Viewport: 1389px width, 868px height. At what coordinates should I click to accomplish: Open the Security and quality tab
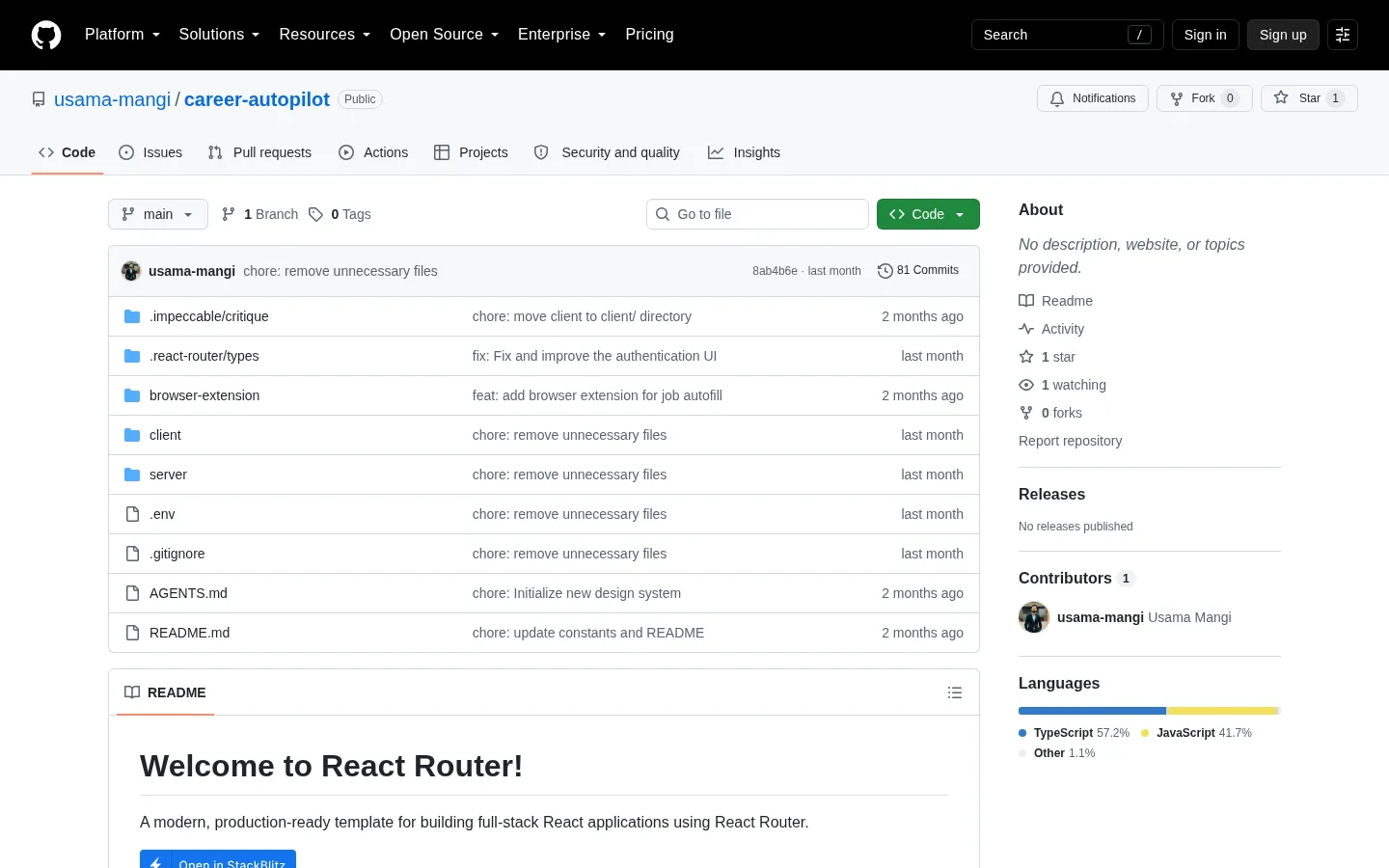(x=607, y=152)
